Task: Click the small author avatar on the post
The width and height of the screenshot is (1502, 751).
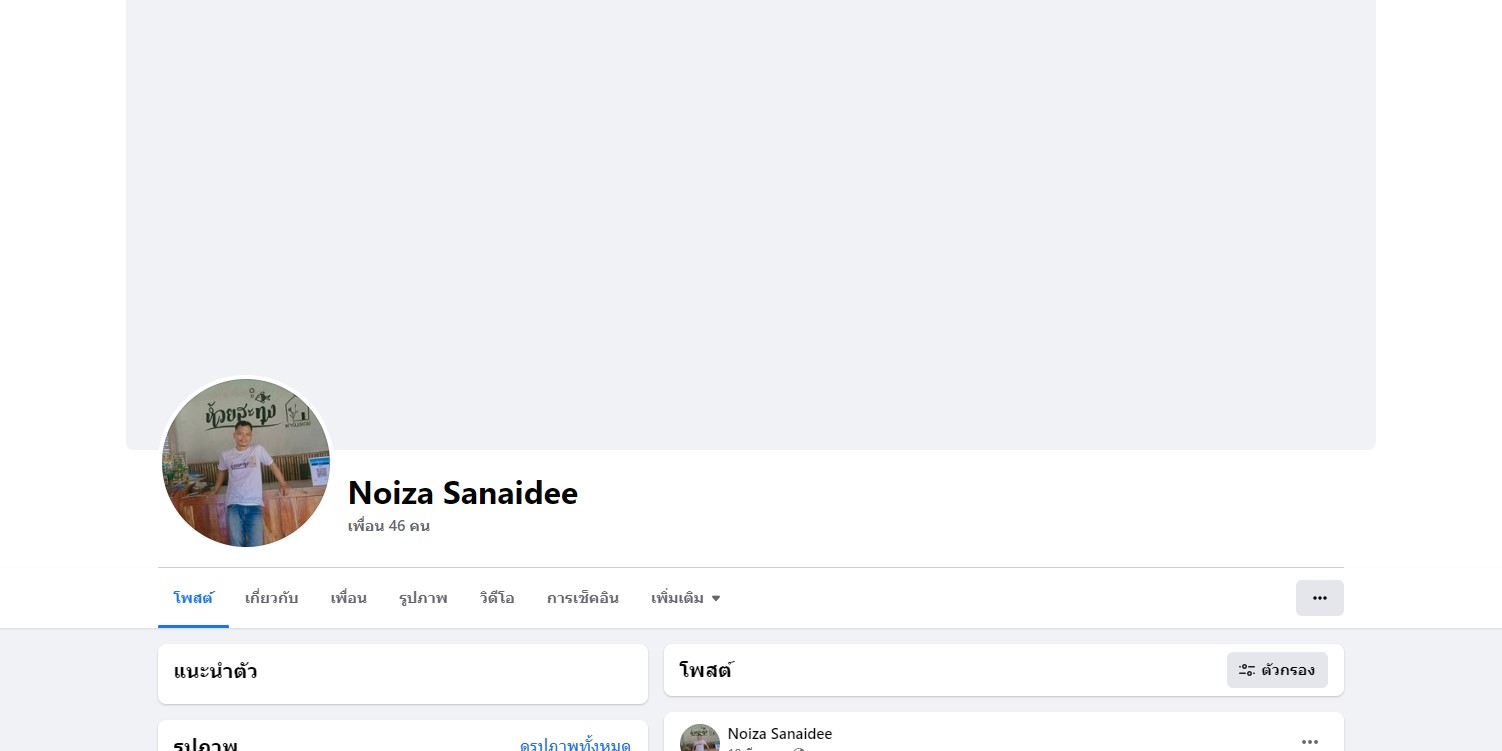Action: [x=699, y=739]
